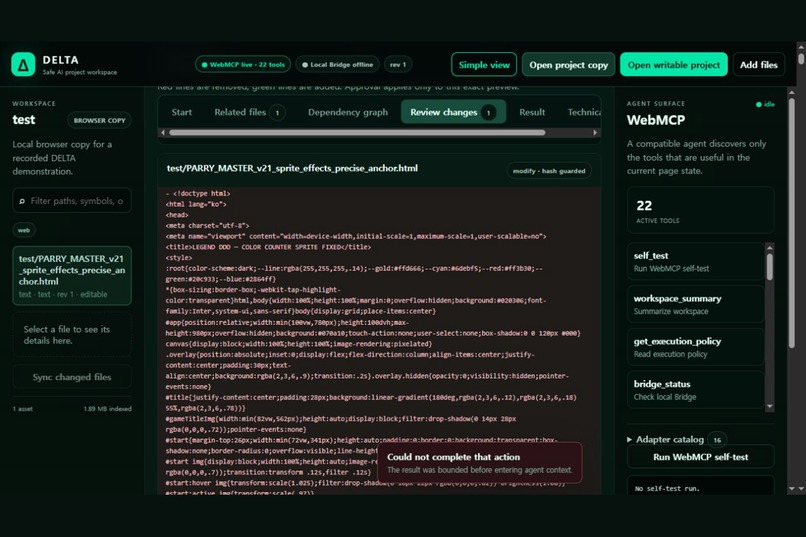Open the Dependency graph tab
This screenshot has width=806, height=537.
coord(348,112)
